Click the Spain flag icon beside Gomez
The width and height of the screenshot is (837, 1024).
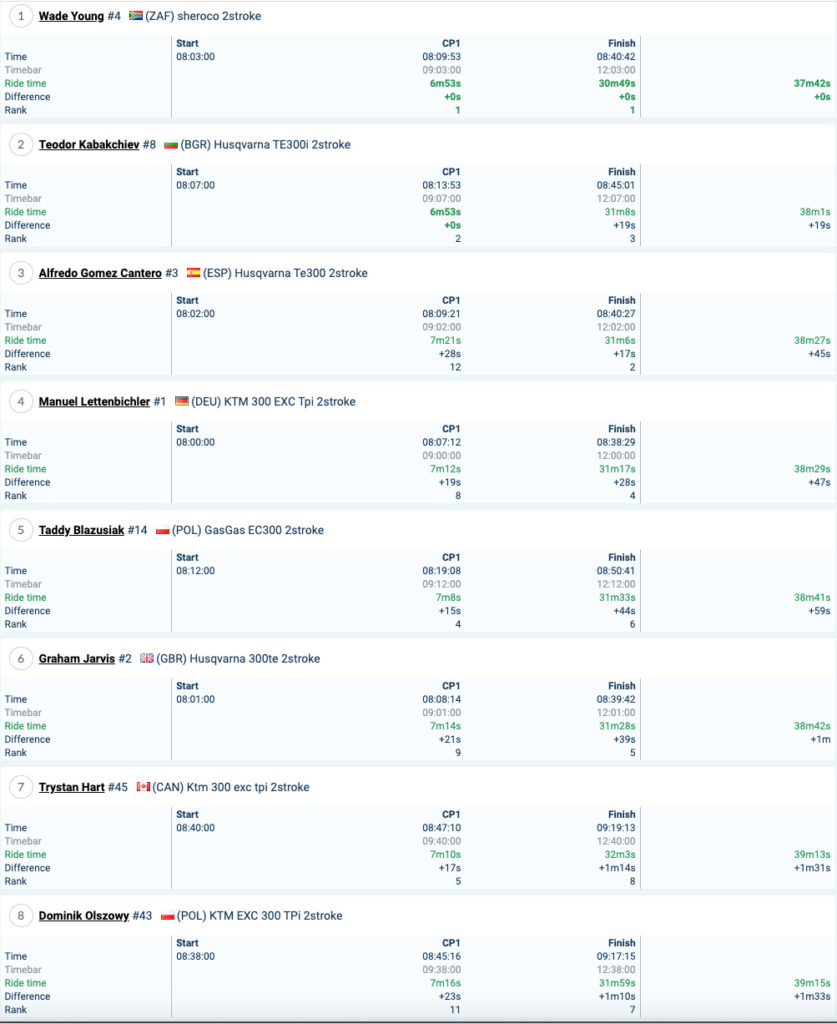(193, 273)
